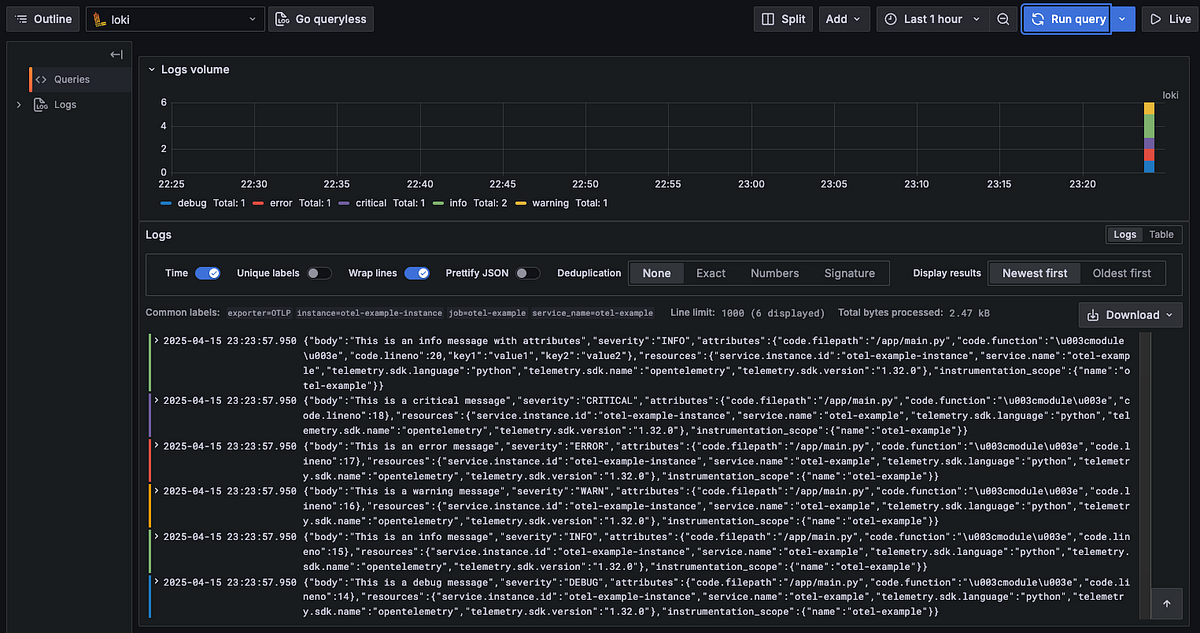Zoom out the time range
This screenshot has height=633, width=1200.
(x=1003, y=18)
